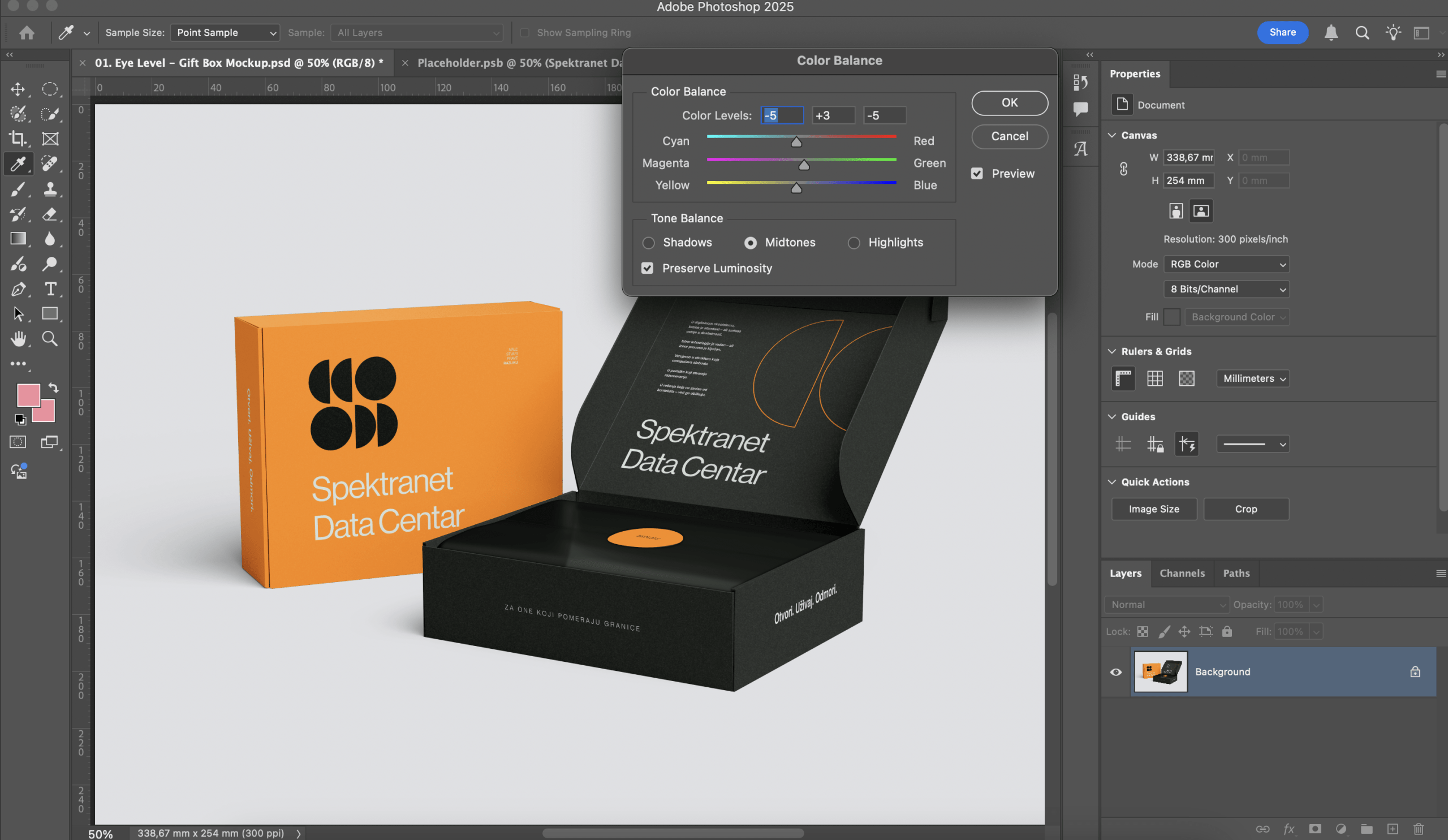Select the Properties tab
1448x840 pixels.
coord(1134,74)
